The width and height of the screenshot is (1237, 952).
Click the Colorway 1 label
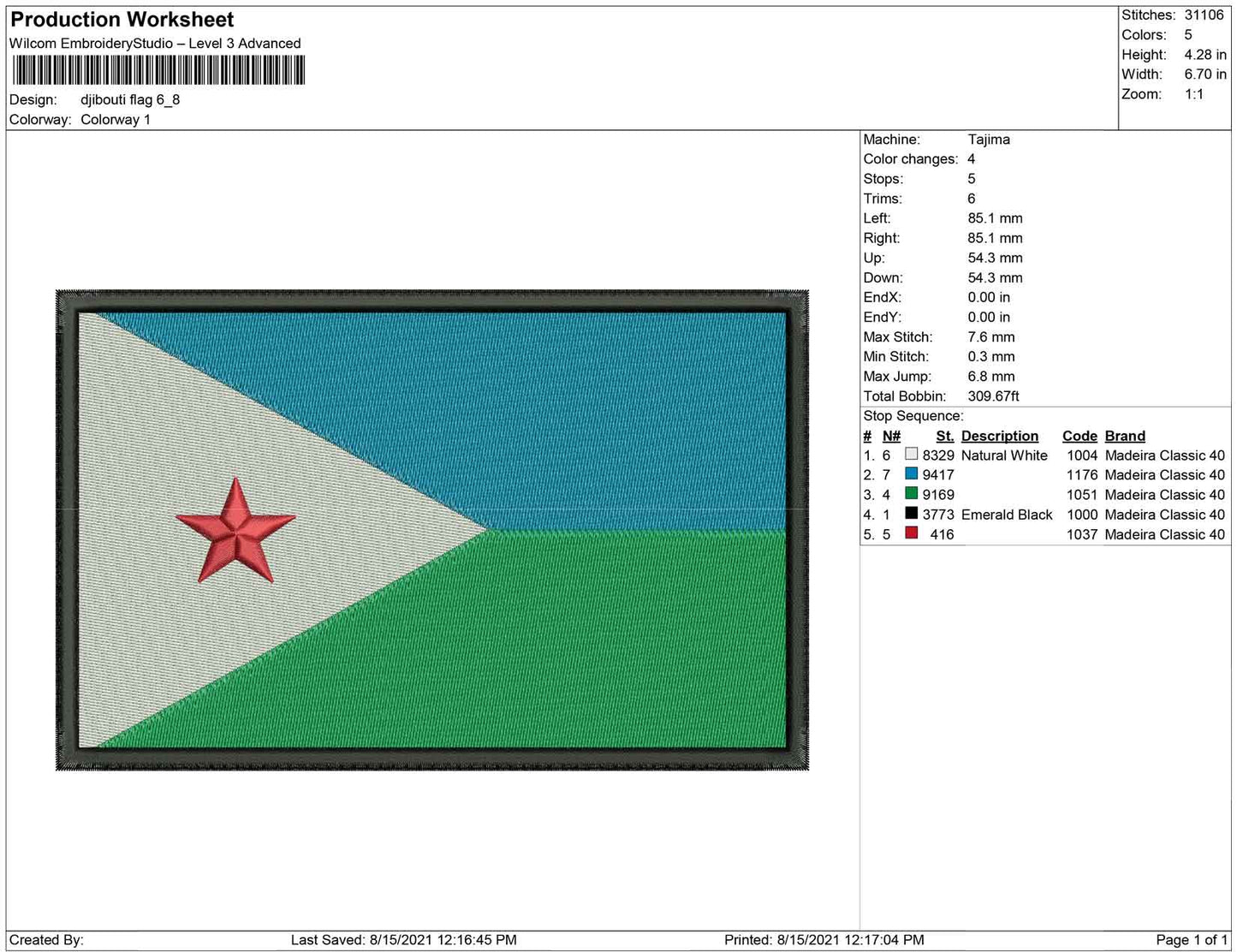[116, 119]
